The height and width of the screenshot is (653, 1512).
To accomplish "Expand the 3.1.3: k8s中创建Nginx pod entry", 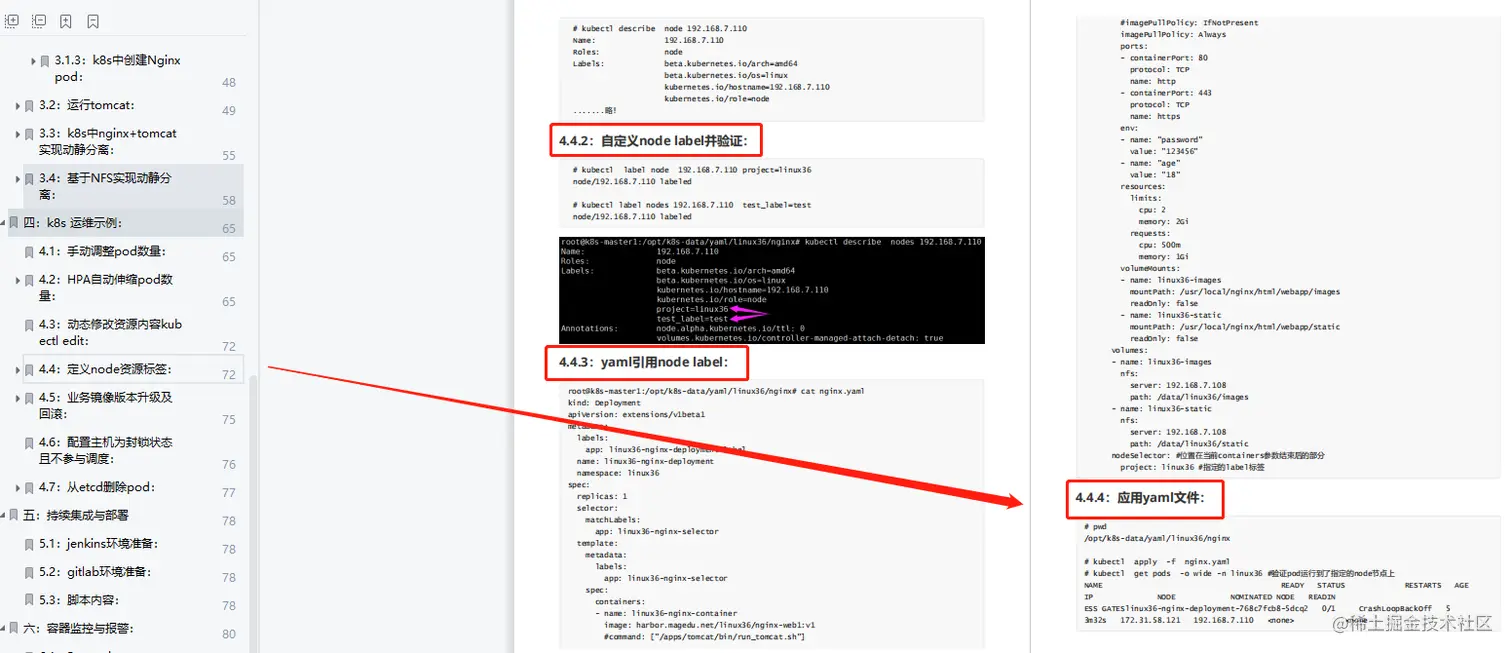I will (x=33, y=61).
